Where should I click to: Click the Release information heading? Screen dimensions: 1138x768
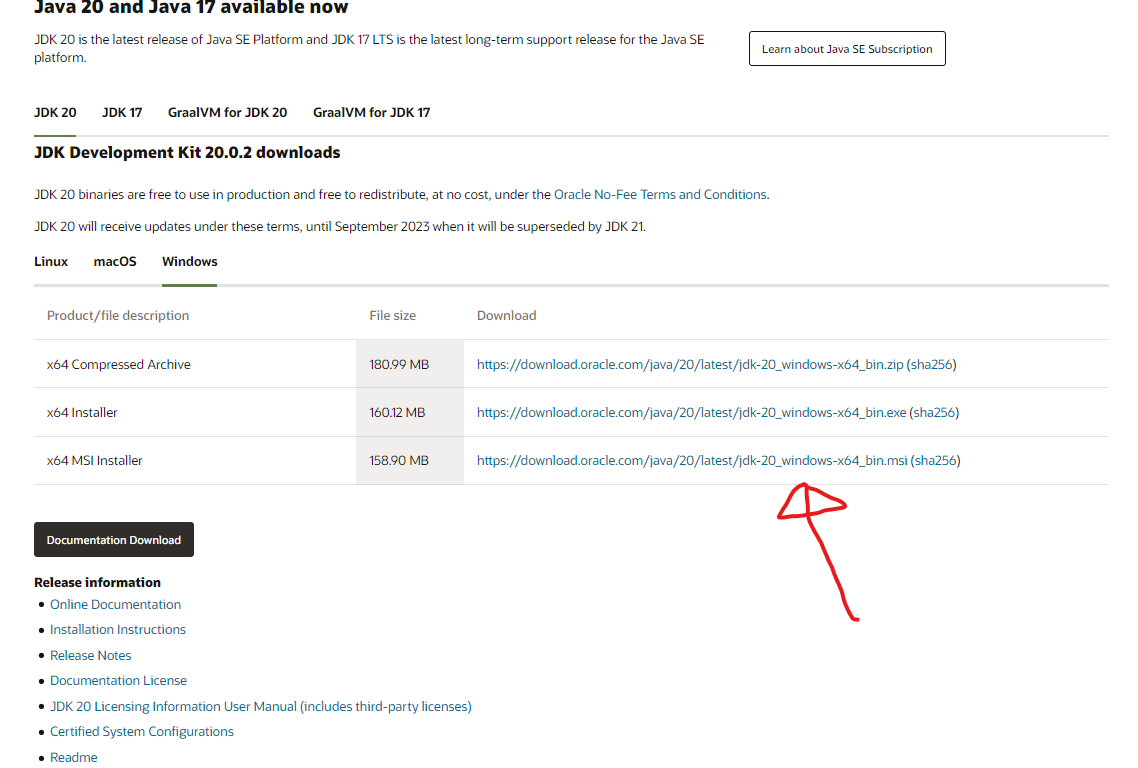coord(97,582)
